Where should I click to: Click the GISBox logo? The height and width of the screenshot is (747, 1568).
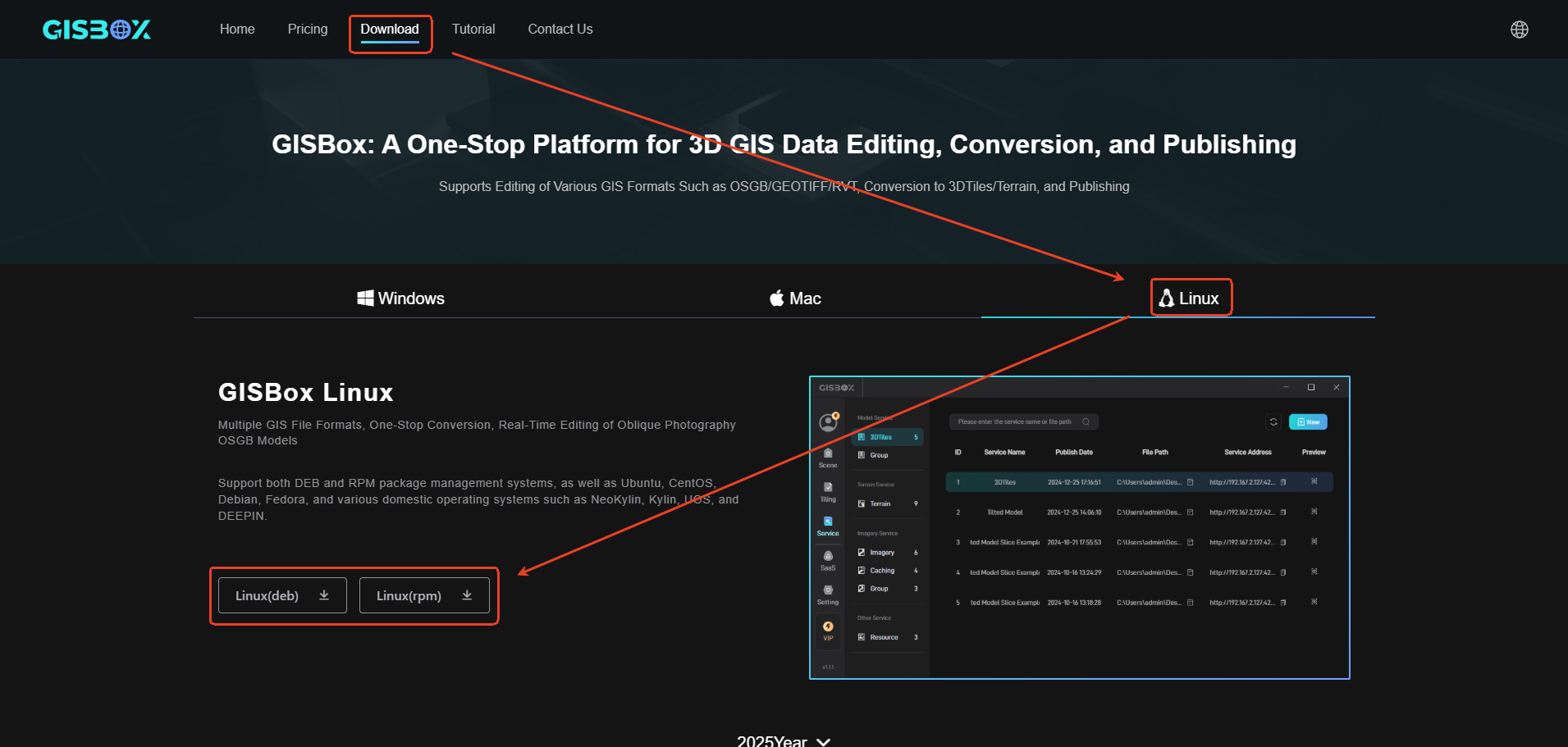[97, 30]
